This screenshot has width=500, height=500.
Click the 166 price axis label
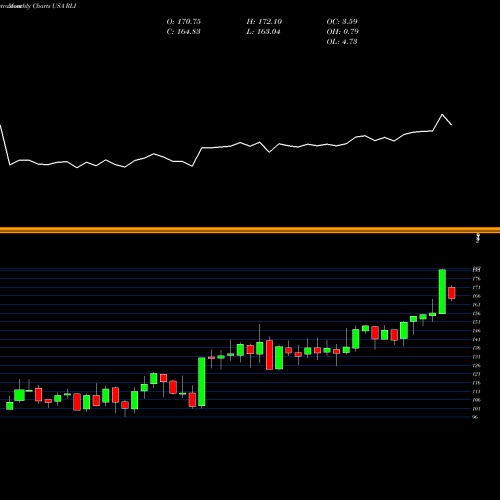coord(477,296)
